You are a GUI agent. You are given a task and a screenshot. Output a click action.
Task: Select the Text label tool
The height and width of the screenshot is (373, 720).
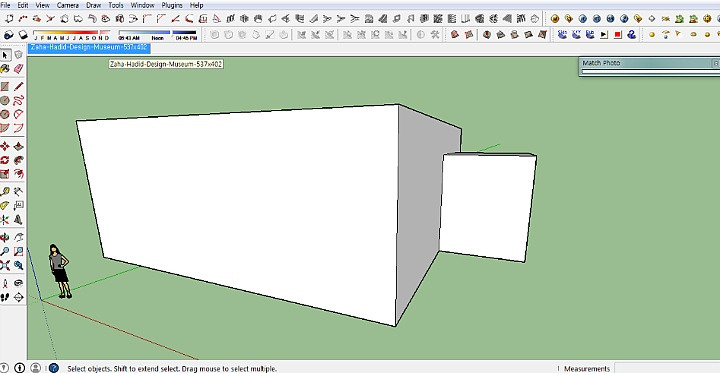click(x=18, y=205)
